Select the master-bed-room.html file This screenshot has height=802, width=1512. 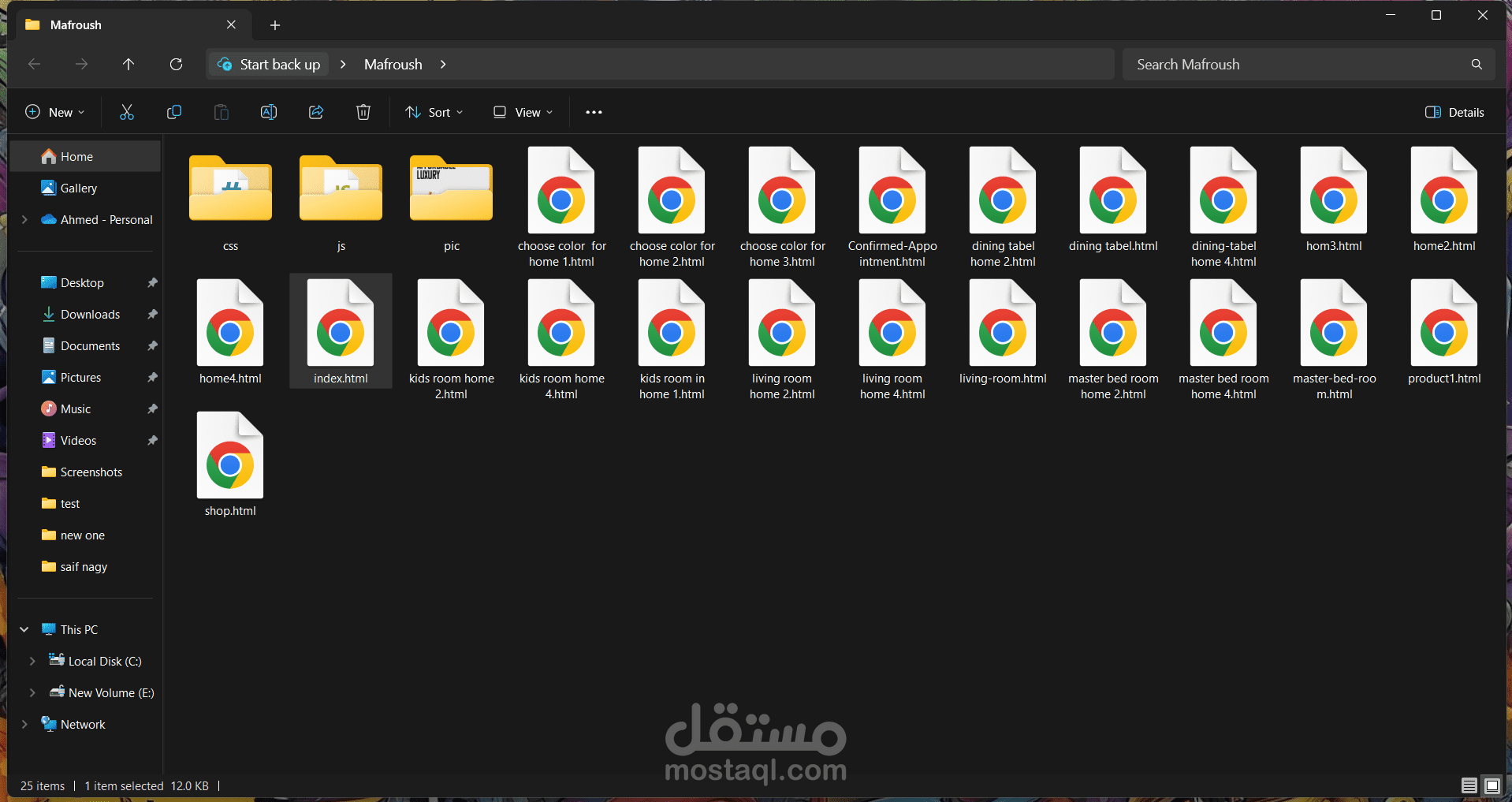pos(1334,339)
